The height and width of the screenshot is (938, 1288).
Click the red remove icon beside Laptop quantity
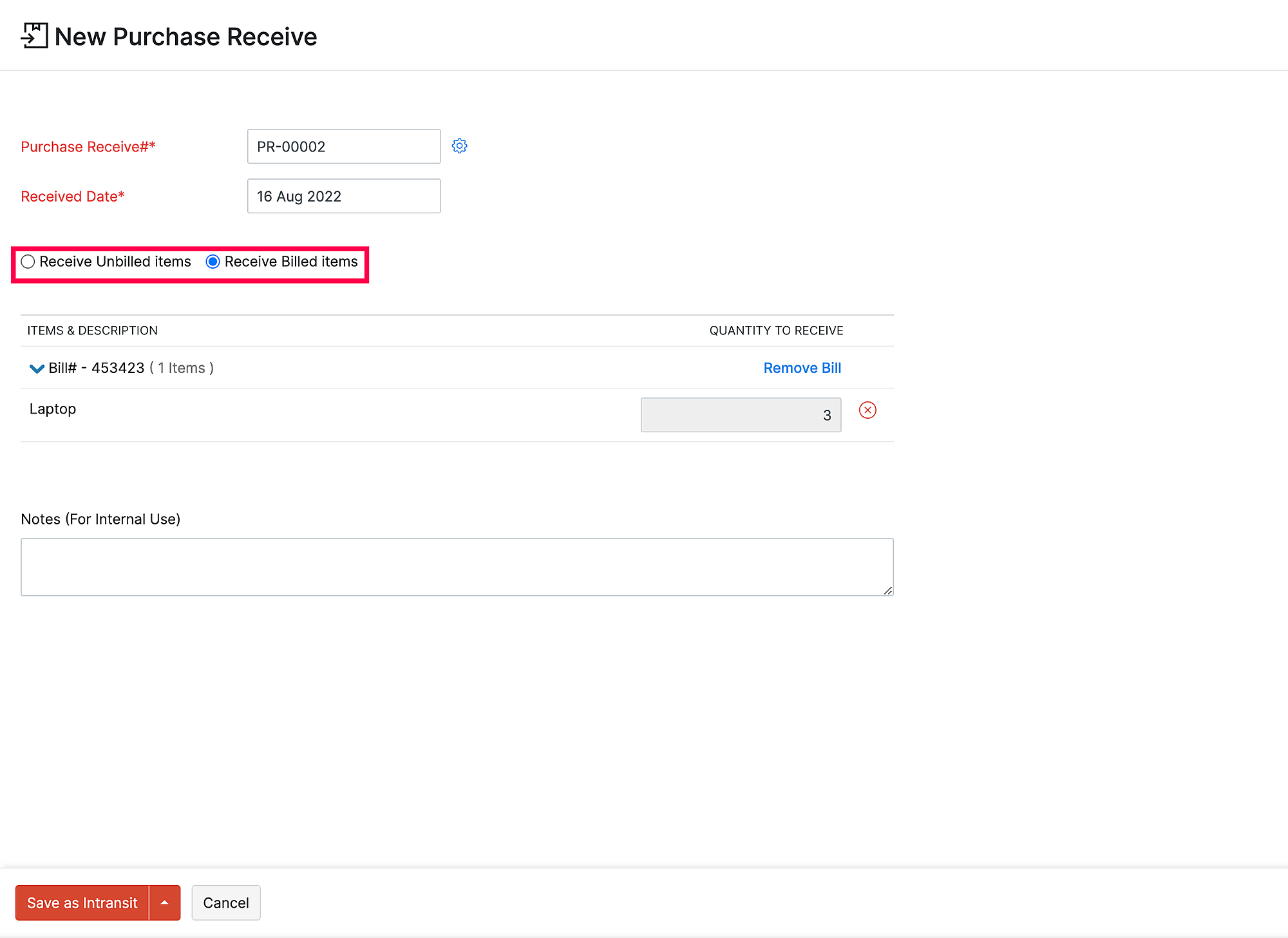[867, 410]
